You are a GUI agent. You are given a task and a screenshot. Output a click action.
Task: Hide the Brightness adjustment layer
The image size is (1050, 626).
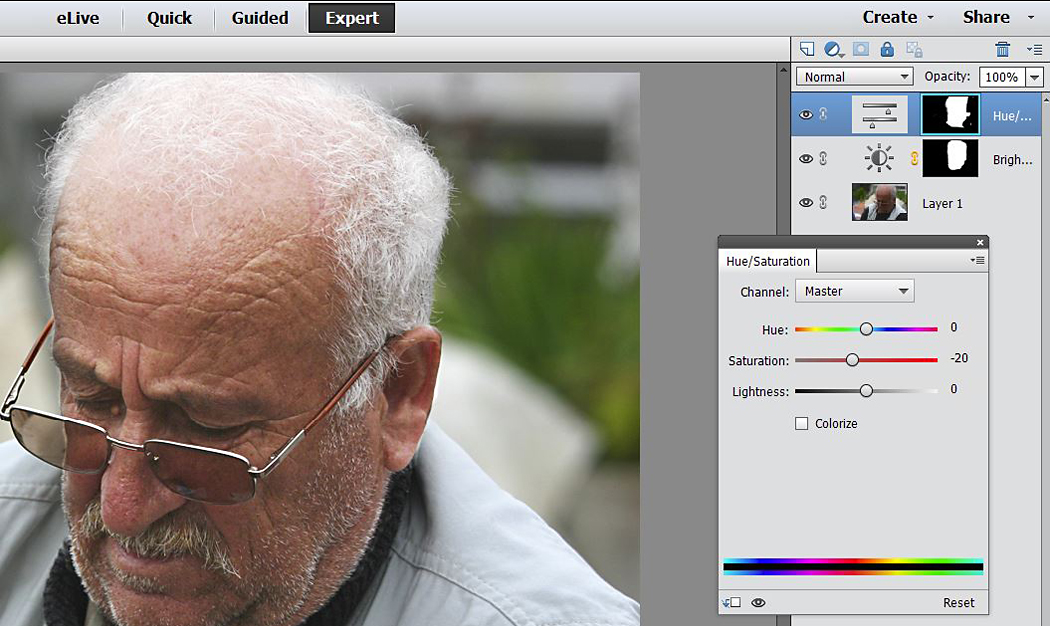pyautogui.click(x=806, y=159)
